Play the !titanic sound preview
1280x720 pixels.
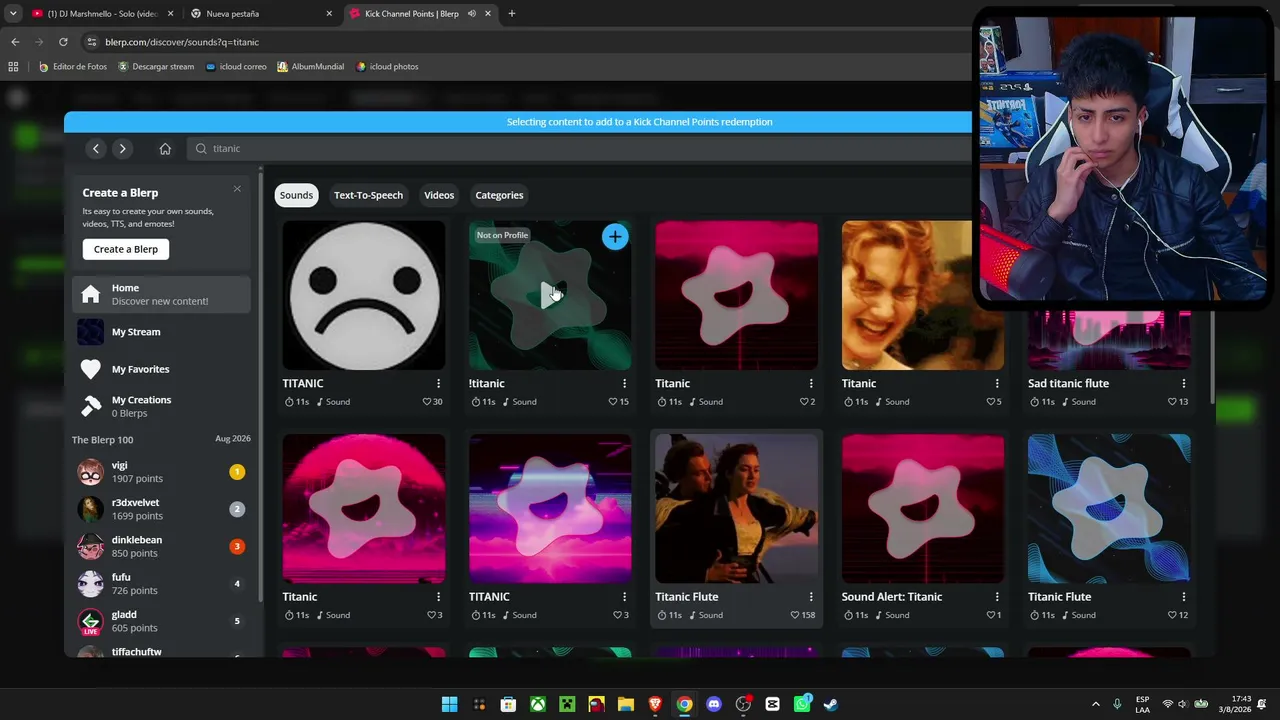(550, 295)
